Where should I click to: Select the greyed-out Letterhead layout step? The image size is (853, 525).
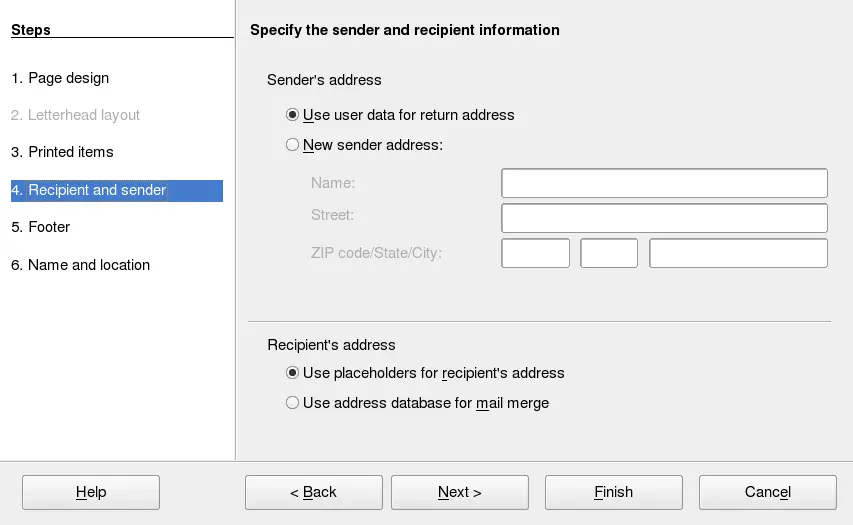[76, 115]
